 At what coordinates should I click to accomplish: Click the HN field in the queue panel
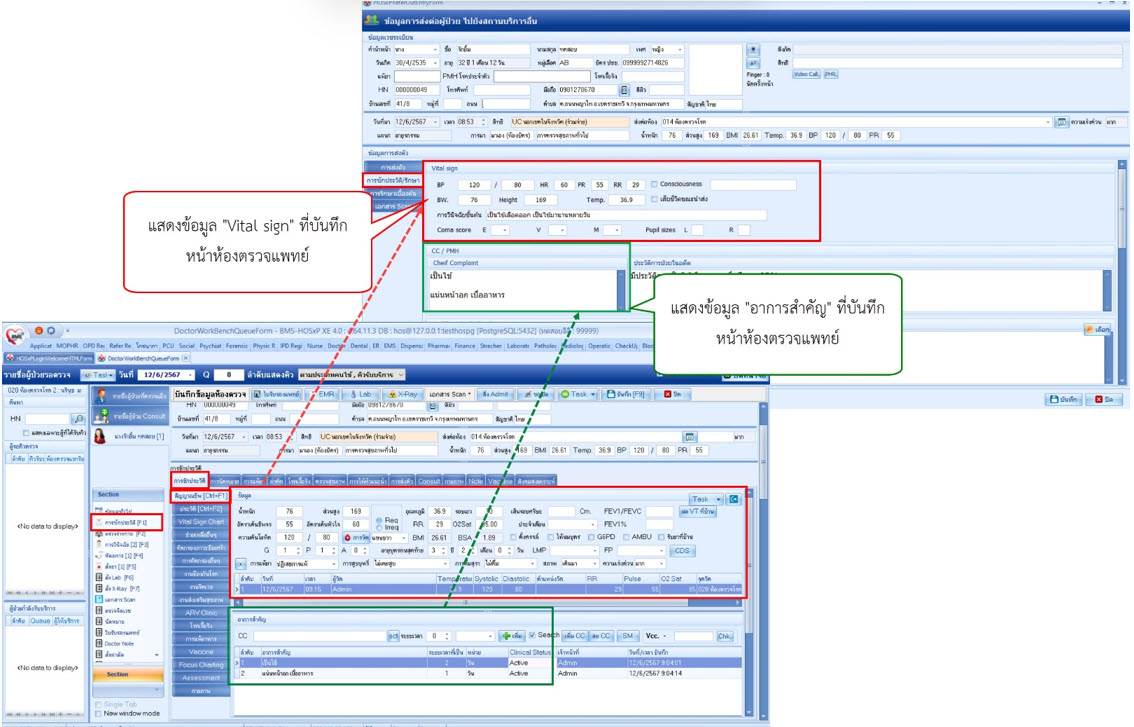(x=47, y=419)
